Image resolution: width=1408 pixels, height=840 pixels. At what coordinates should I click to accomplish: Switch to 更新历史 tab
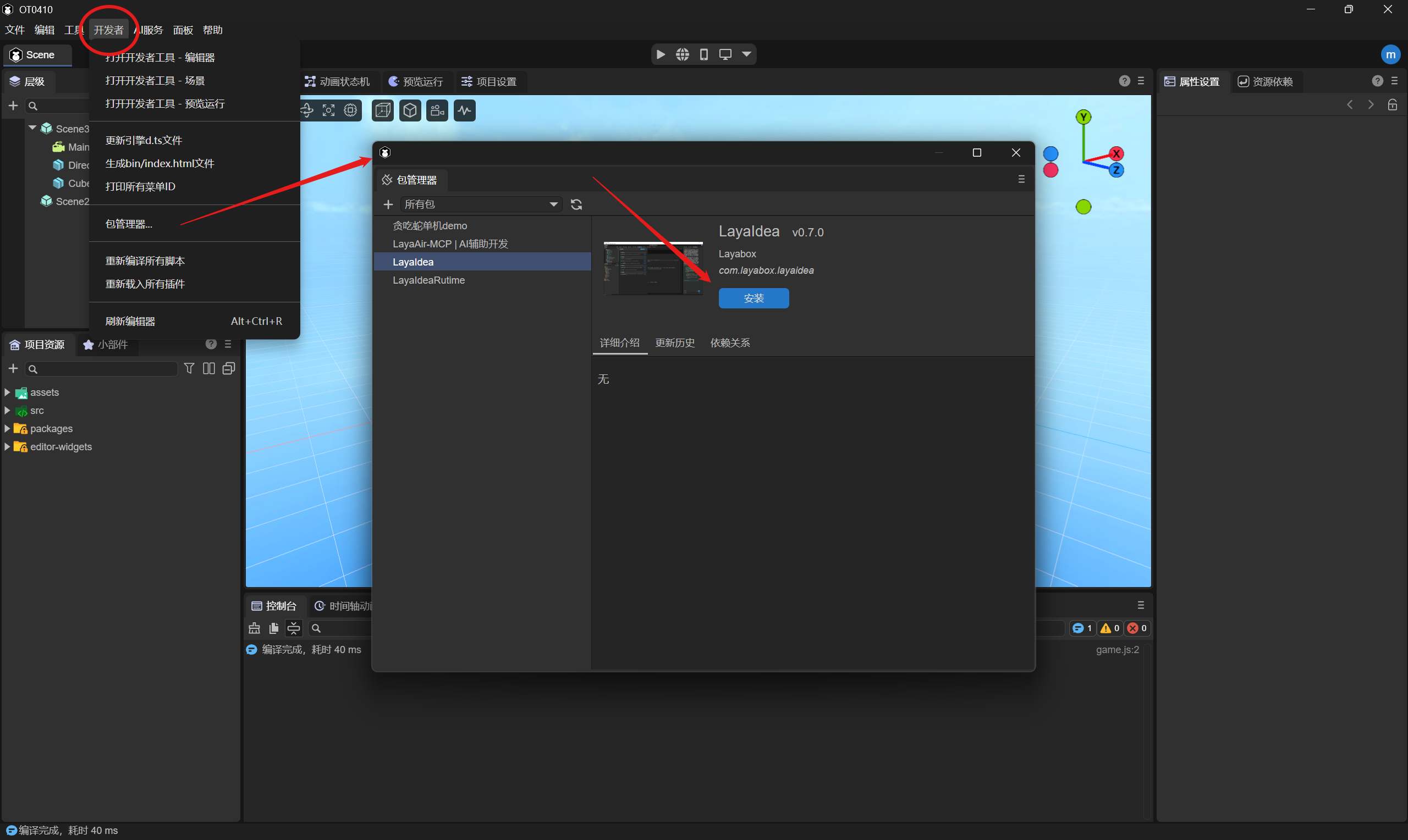click(675, 343)
